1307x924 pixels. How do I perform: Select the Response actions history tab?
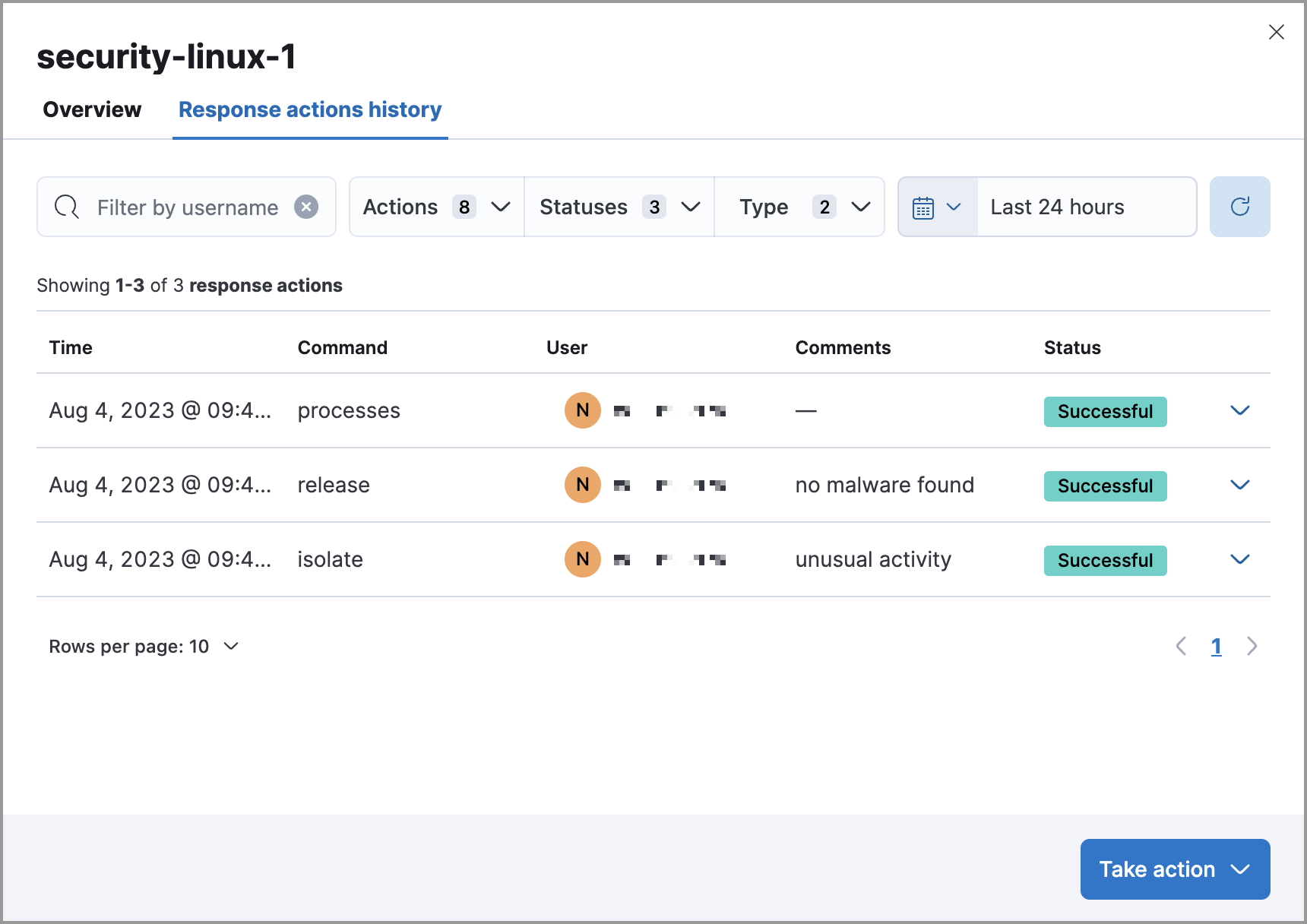(309, 109)
